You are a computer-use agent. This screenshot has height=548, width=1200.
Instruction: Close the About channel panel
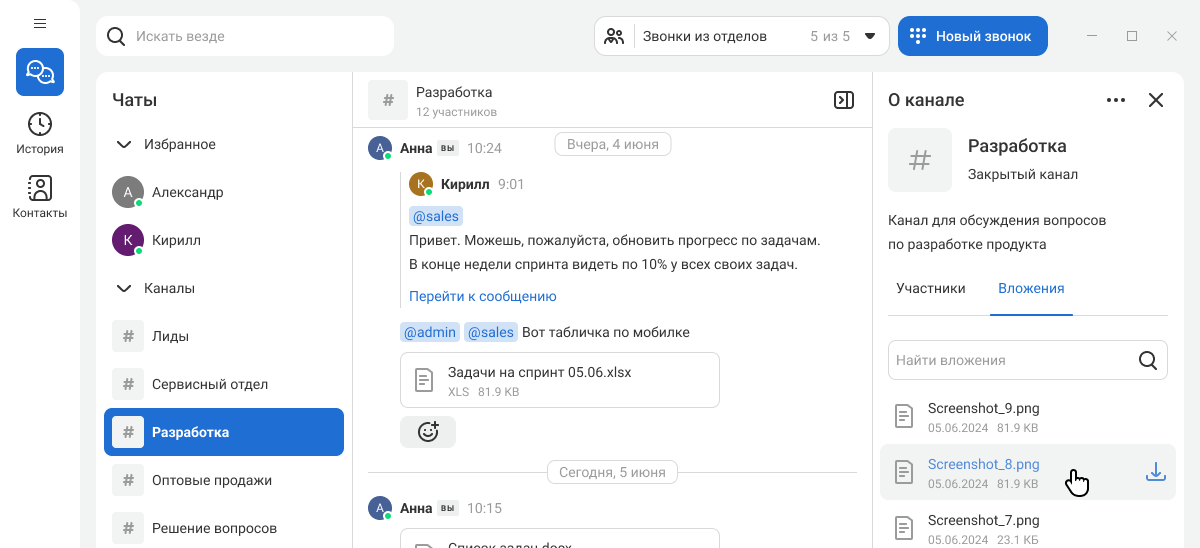pyautogui.click(x=1156, y=100)
